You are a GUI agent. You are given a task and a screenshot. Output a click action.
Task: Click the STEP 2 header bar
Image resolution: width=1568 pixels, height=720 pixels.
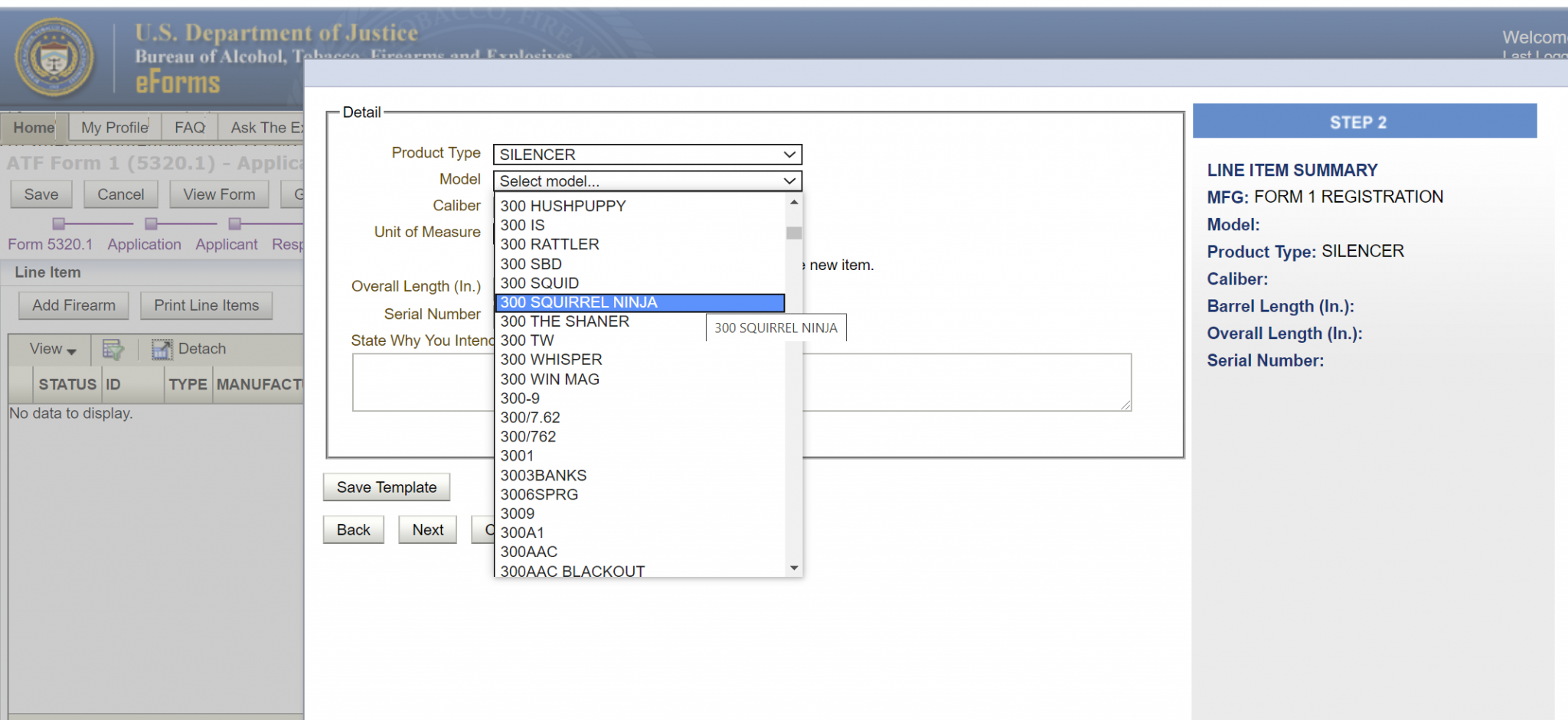tap(1364, 122)
